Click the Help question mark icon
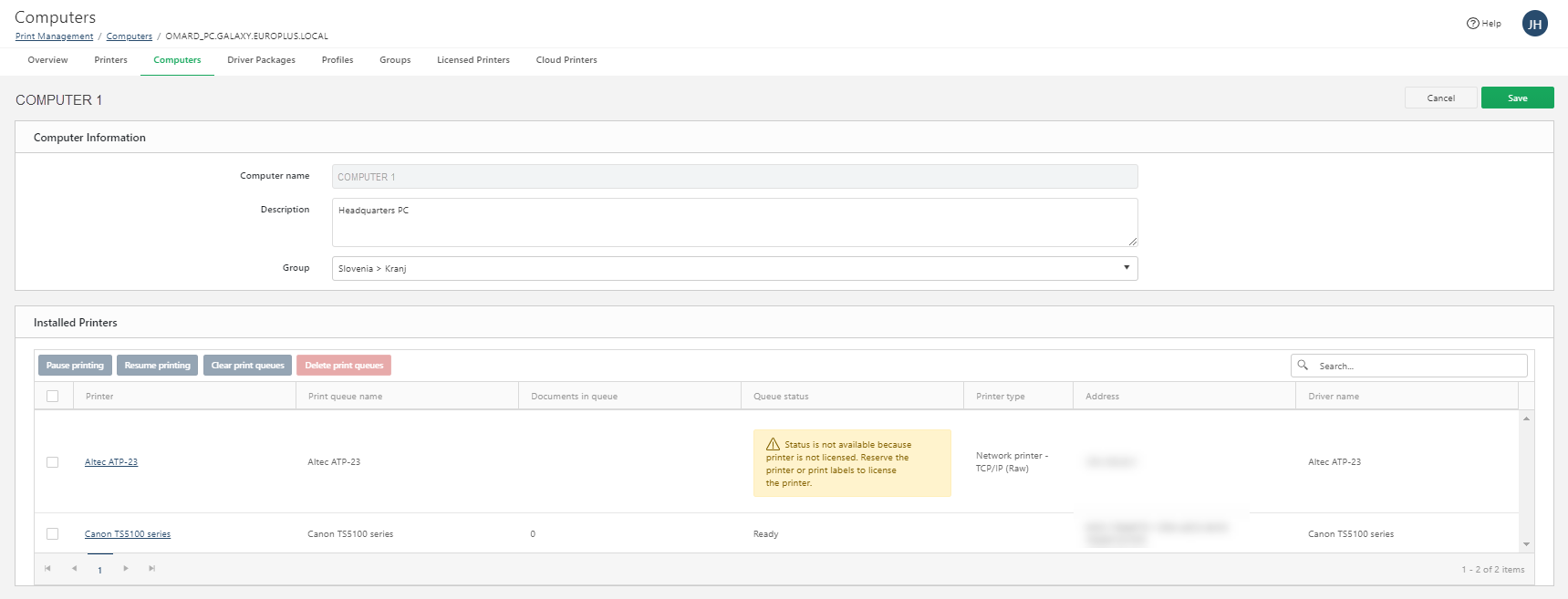Viewport: 1568px width, 599px height. click(x=1472, y=24)
